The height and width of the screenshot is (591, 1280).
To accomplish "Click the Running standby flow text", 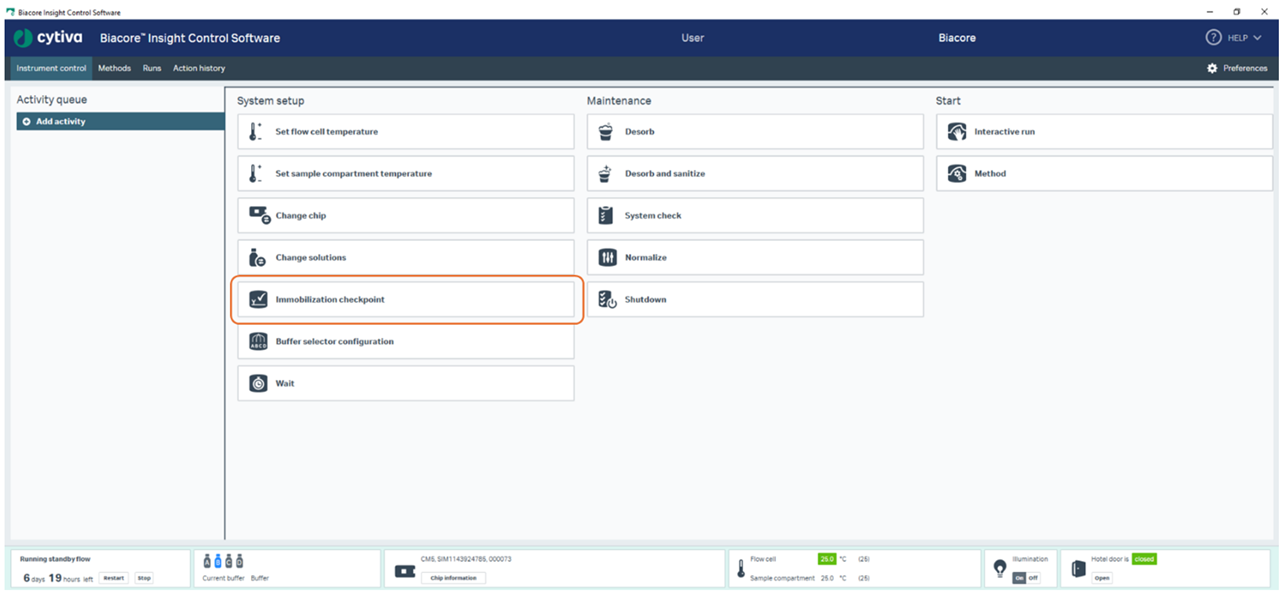I will tap(55, 559).
